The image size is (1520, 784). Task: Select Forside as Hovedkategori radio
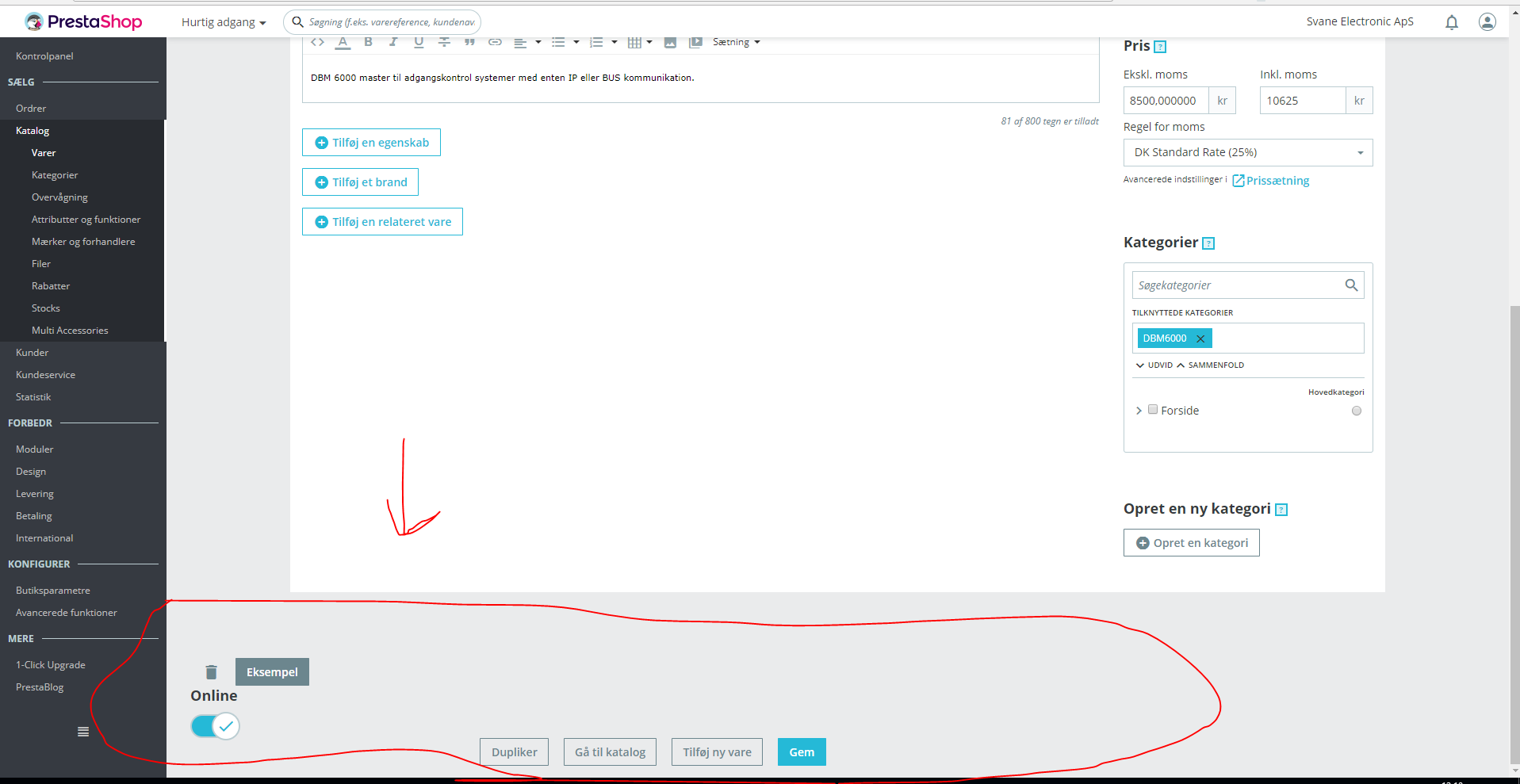(1357, 411)
